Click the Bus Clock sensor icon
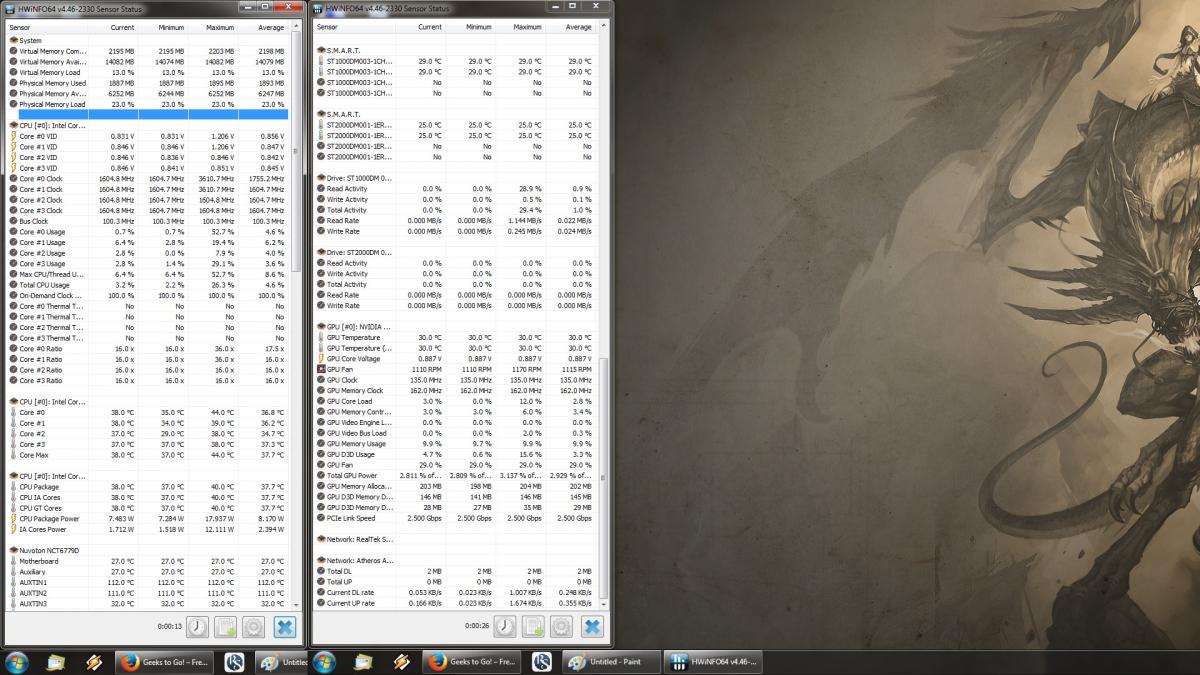This screenshot has height=675, width=1200. 13,221
